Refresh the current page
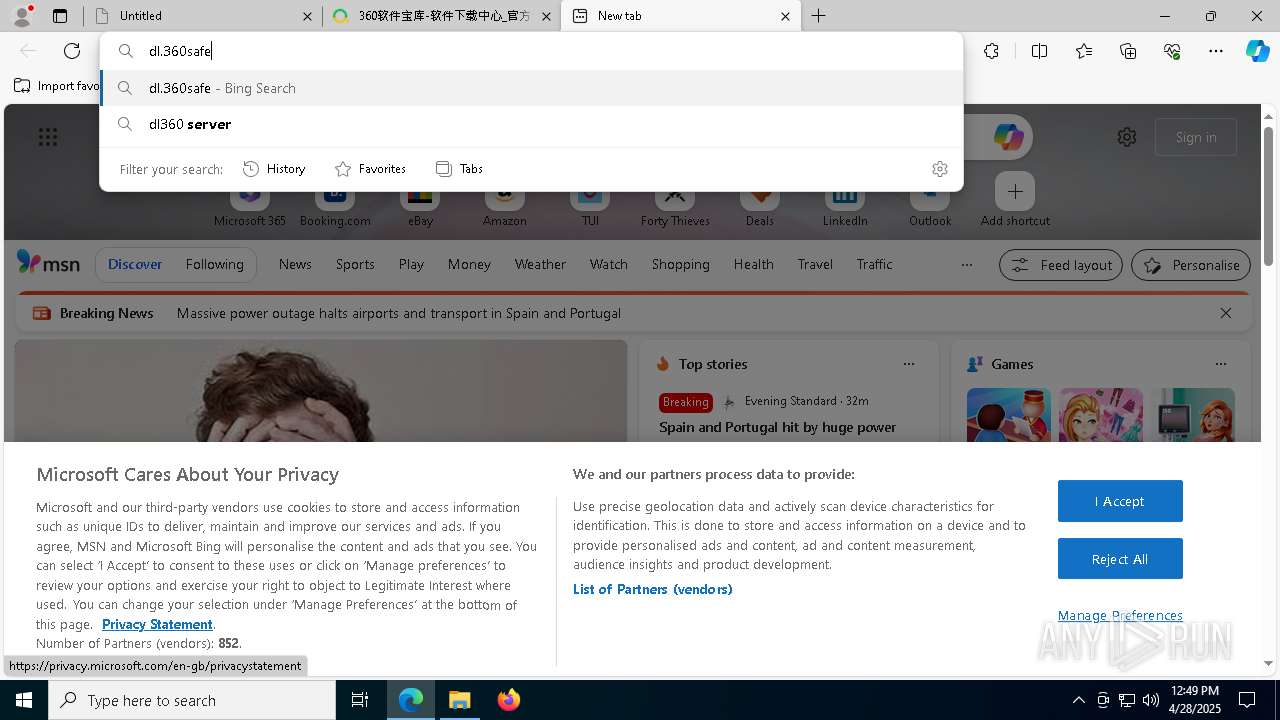Image resolution: width=1280 pixels, height=720 pixels. click(x=72, y=51)
